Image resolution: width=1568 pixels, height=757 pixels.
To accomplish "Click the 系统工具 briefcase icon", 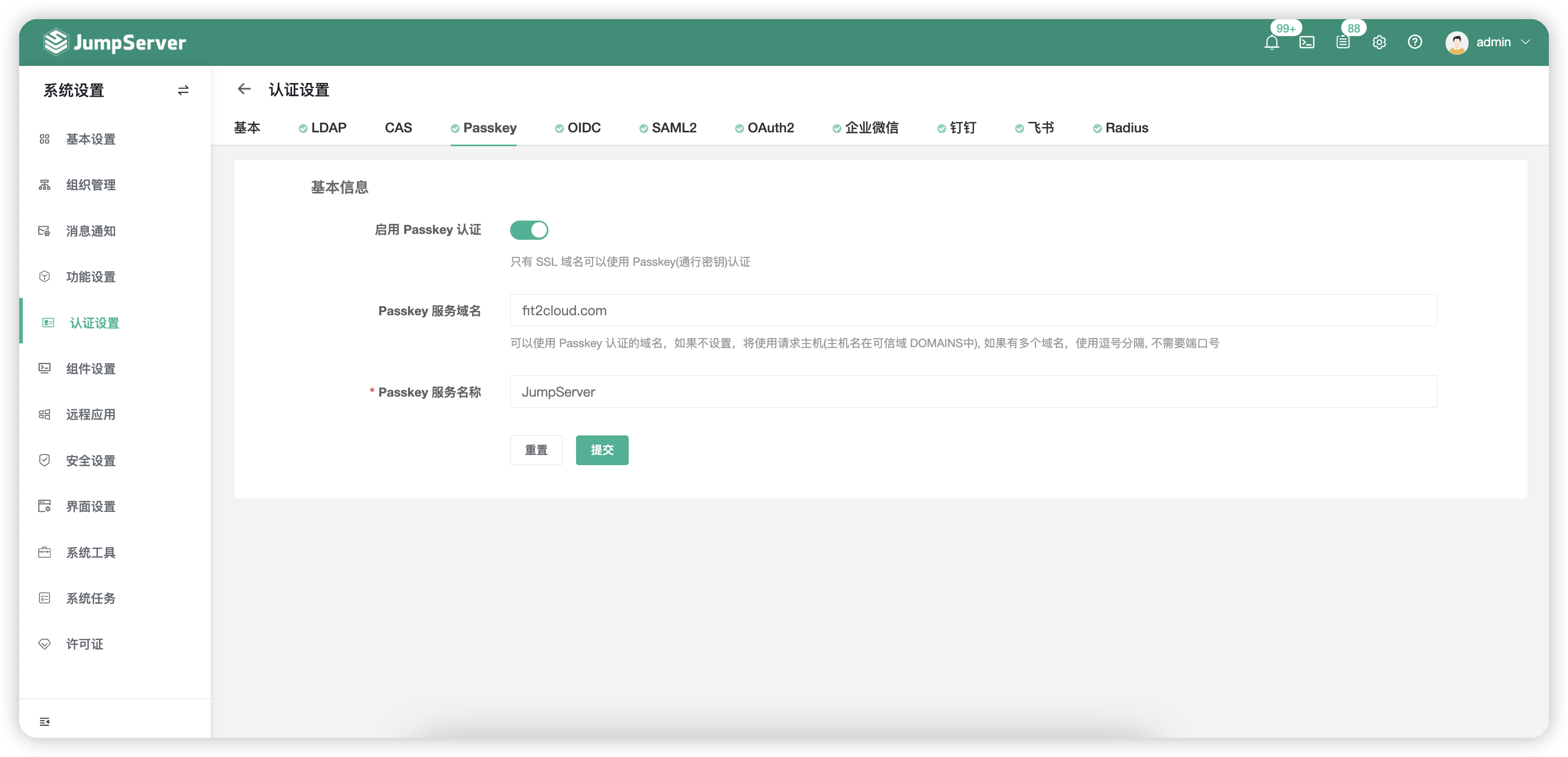I will 45,552.
